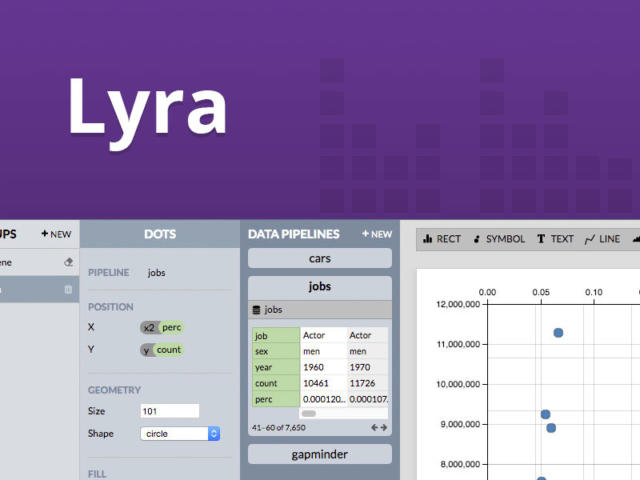This screenshot has height=480, width=640.
Task: Add a new data pipeline
Action: 377,234
